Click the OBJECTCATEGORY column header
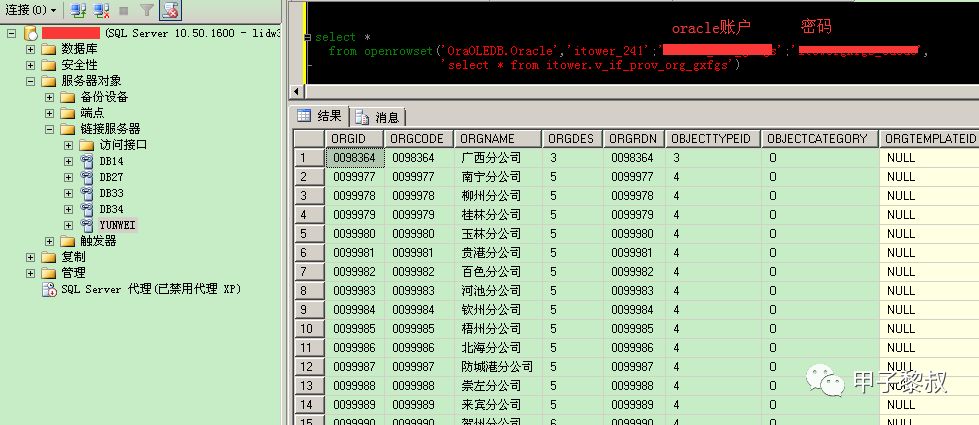This screenshot has width=979, height=425. [x=819, y=139]
